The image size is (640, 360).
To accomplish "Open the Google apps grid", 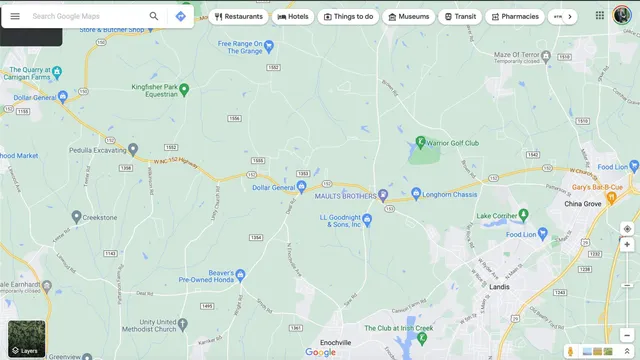I will (600, 16).
